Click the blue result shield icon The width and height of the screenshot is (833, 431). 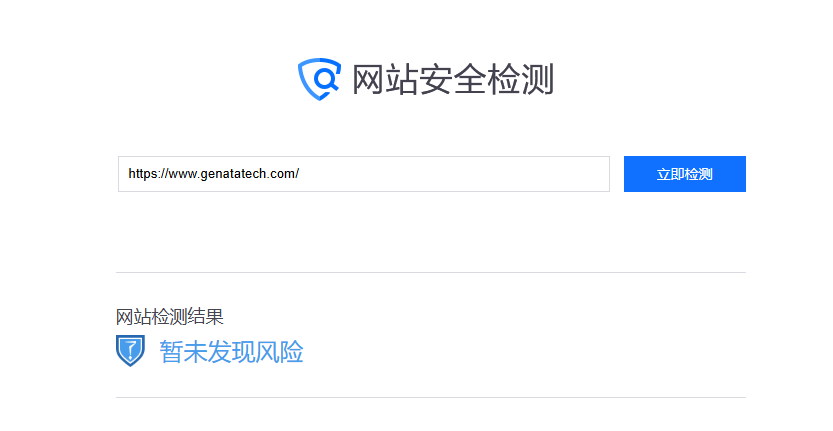130,351
